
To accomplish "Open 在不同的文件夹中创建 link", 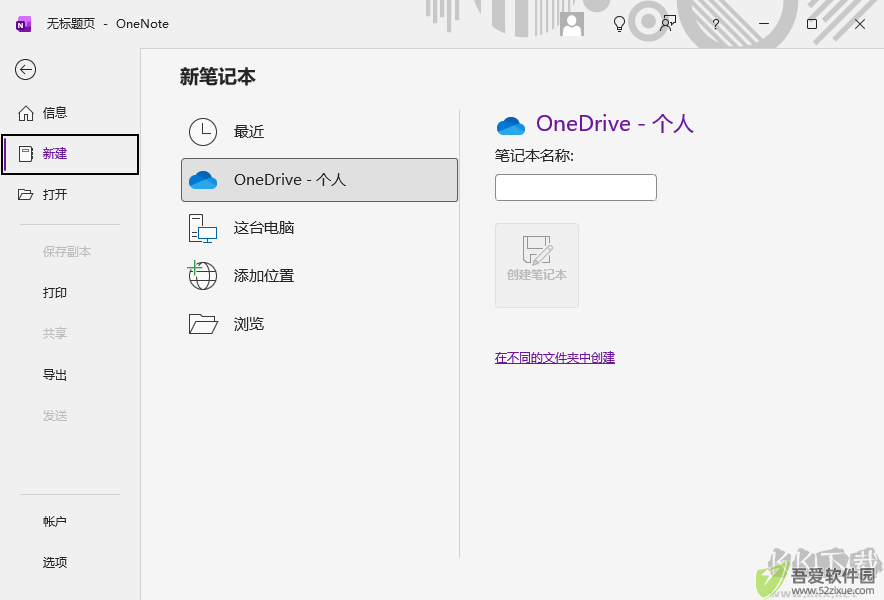I will click(555, 358).
